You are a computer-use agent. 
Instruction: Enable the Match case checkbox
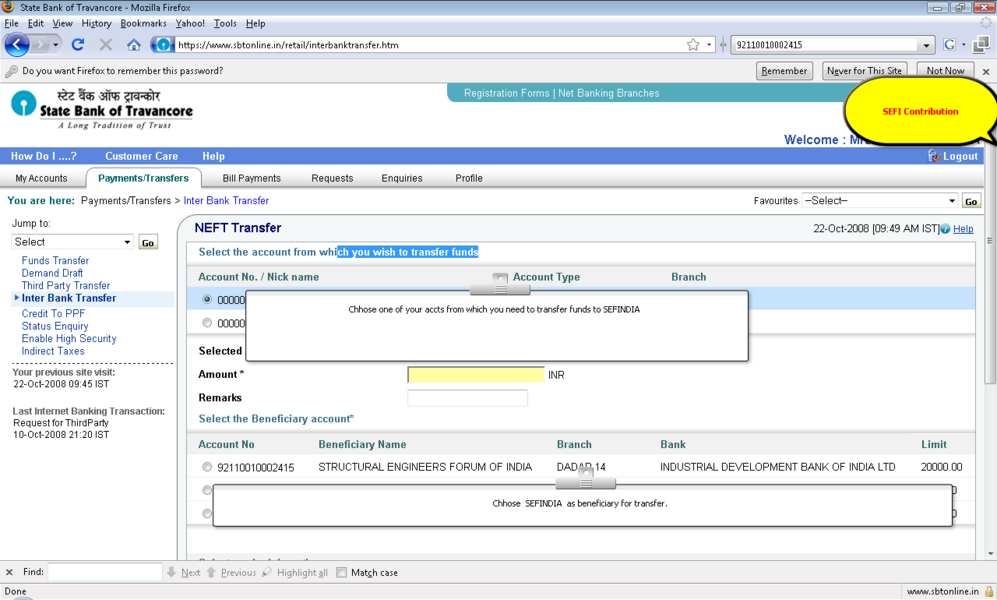(341, 573)
